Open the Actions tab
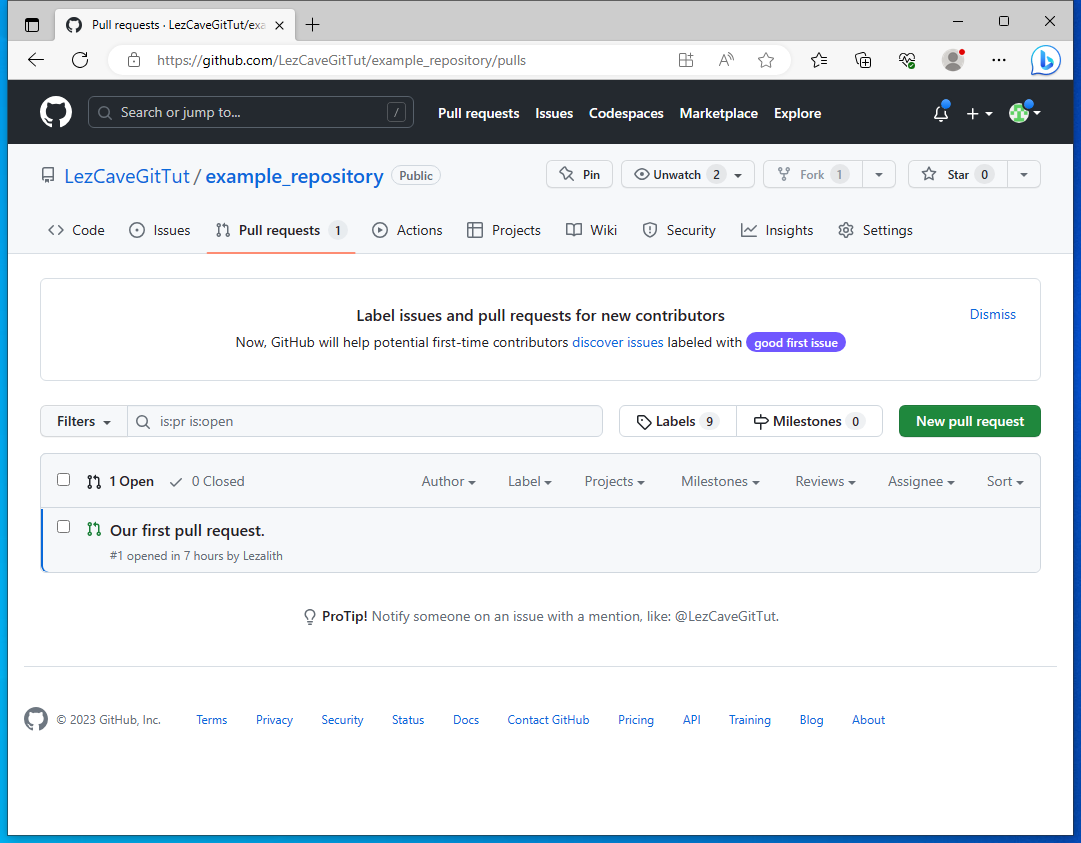 click(407, 230)
